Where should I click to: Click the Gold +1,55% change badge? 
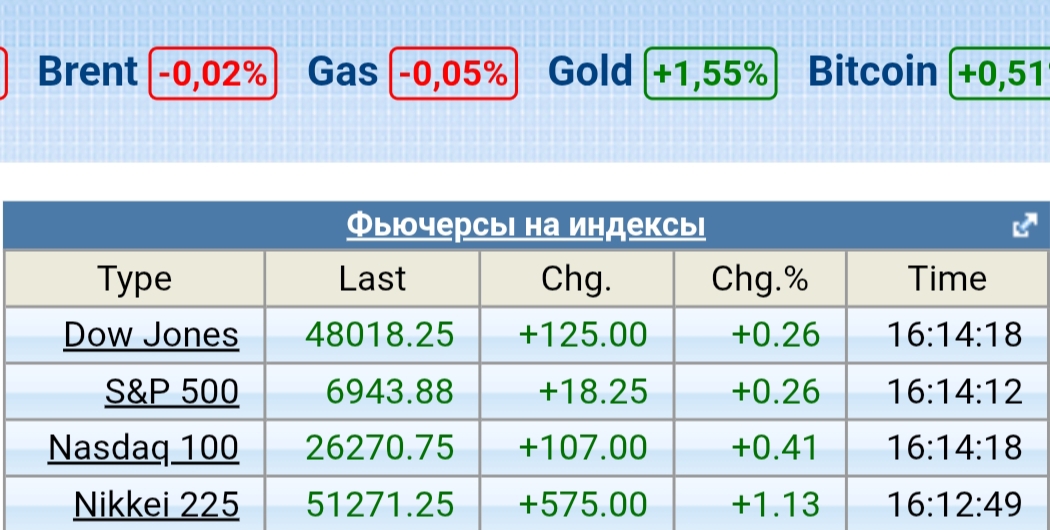tap(710, 73)
